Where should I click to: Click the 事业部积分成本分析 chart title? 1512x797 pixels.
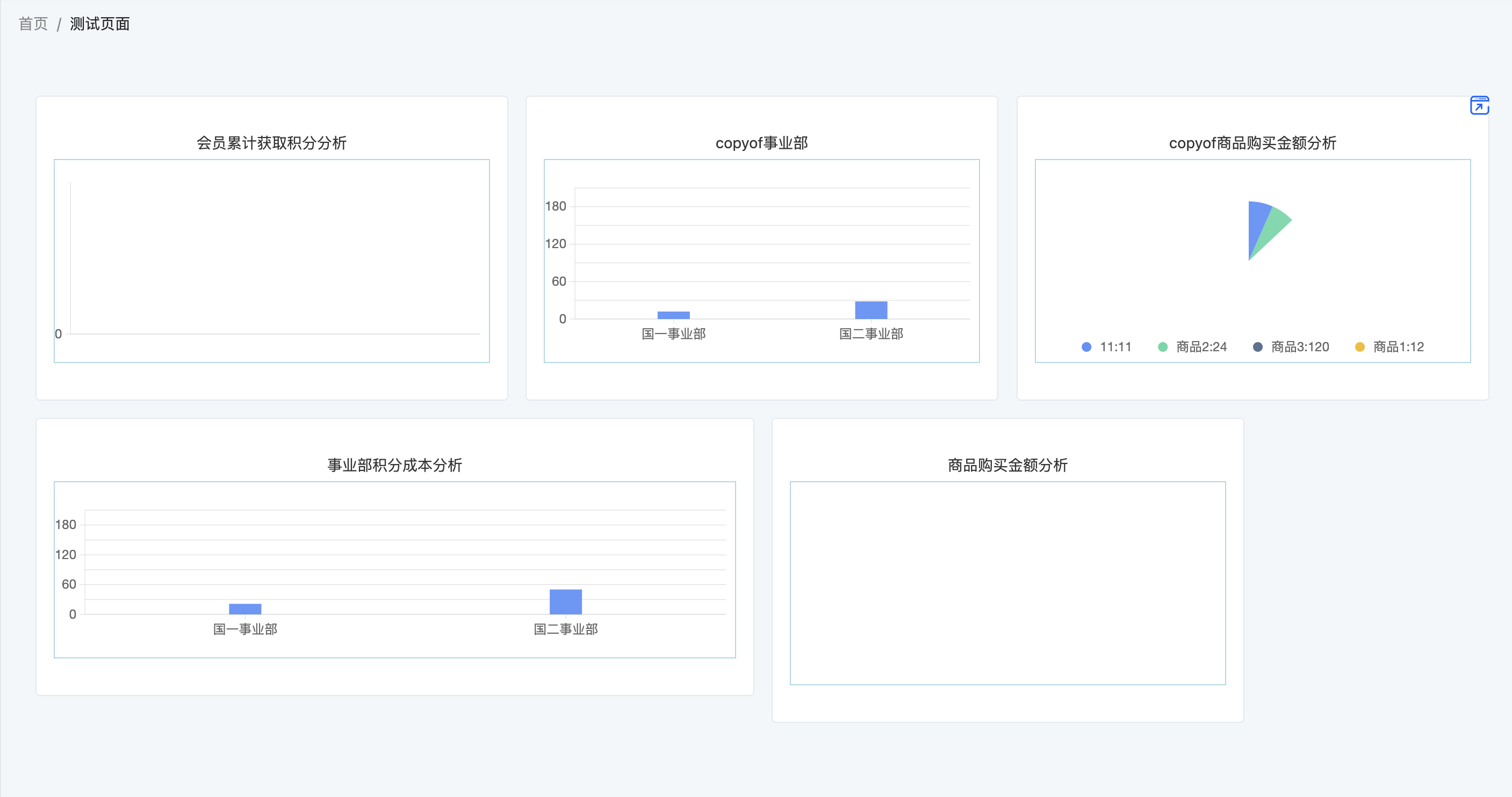(394, 465)
